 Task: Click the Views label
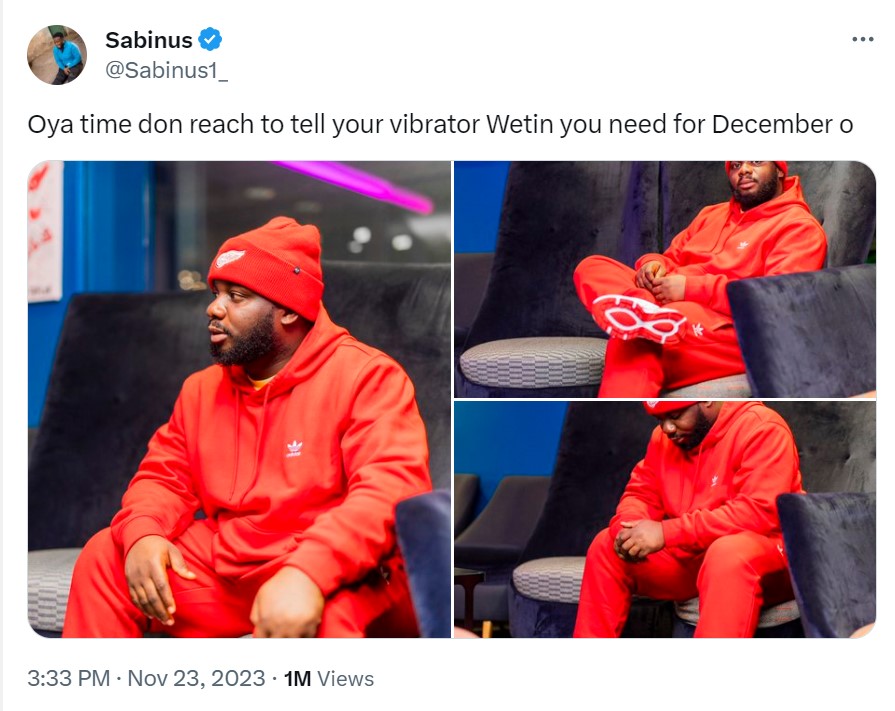click(345, 679)
